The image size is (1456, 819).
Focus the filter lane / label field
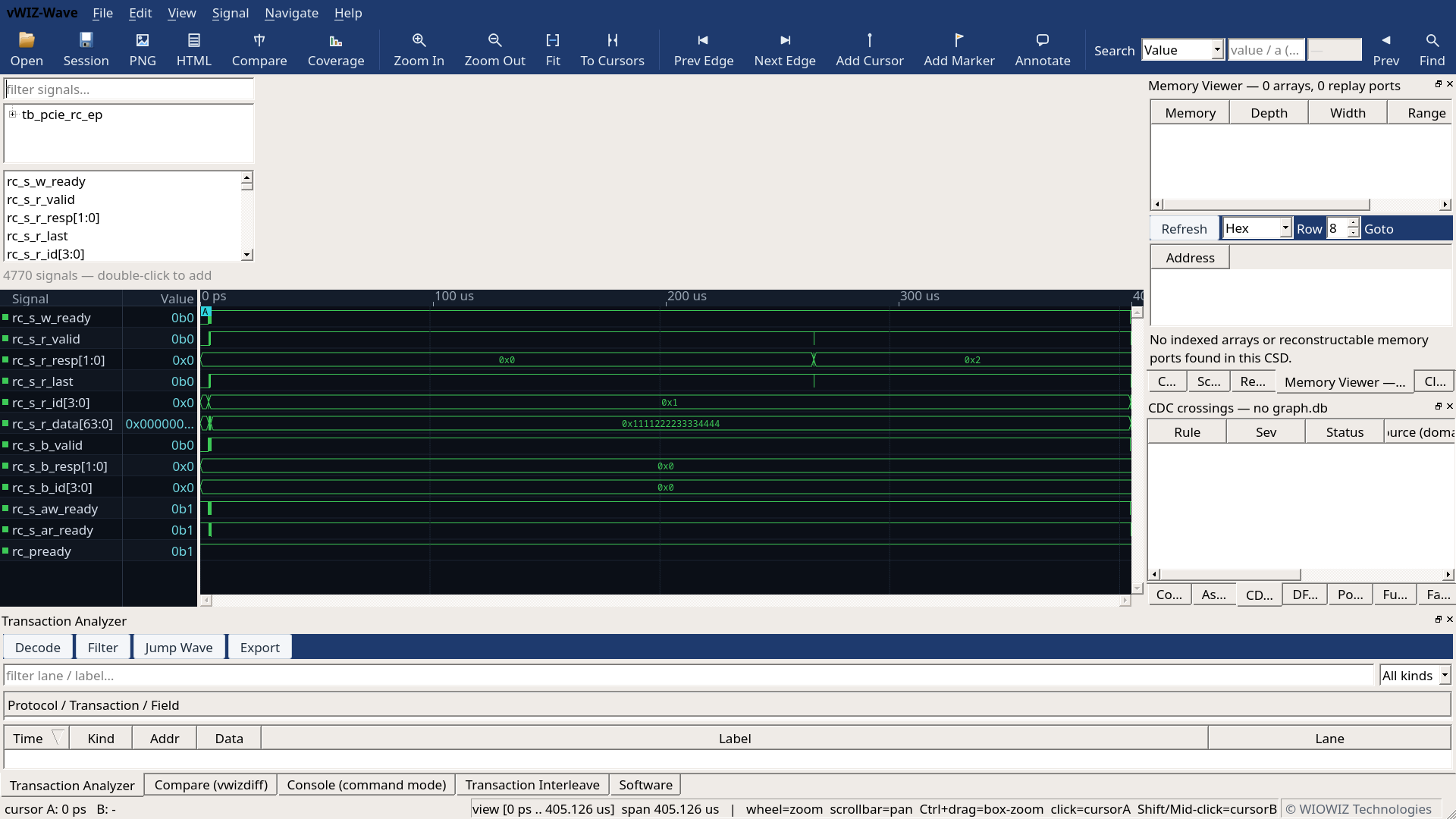coord(689,675)
